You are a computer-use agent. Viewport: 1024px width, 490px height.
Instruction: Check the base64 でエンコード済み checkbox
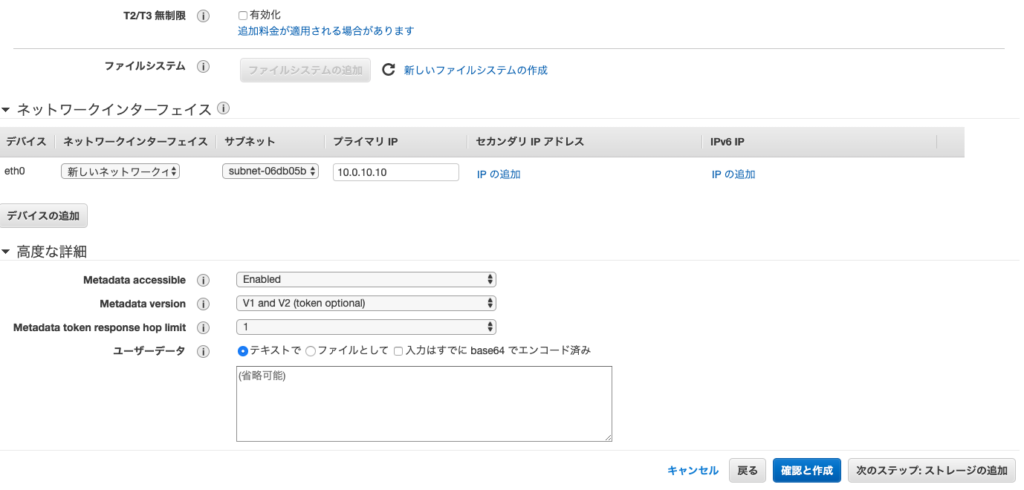(398, 351)
